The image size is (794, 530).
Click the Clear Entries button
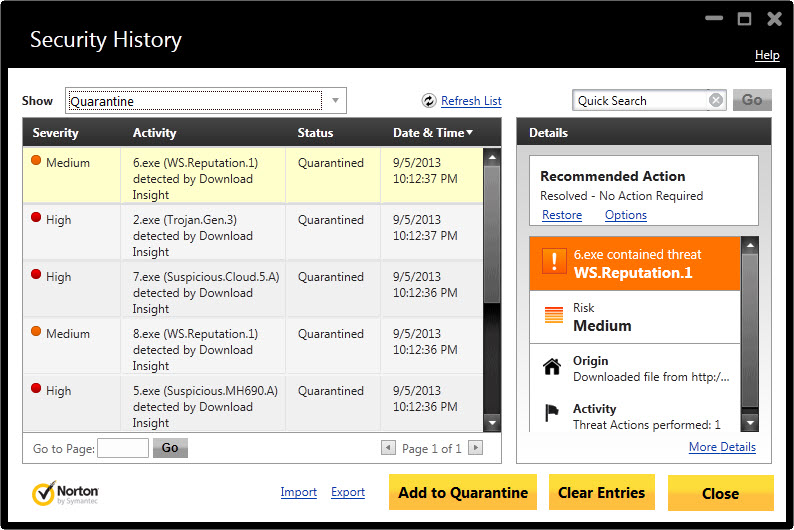(602, 493)
